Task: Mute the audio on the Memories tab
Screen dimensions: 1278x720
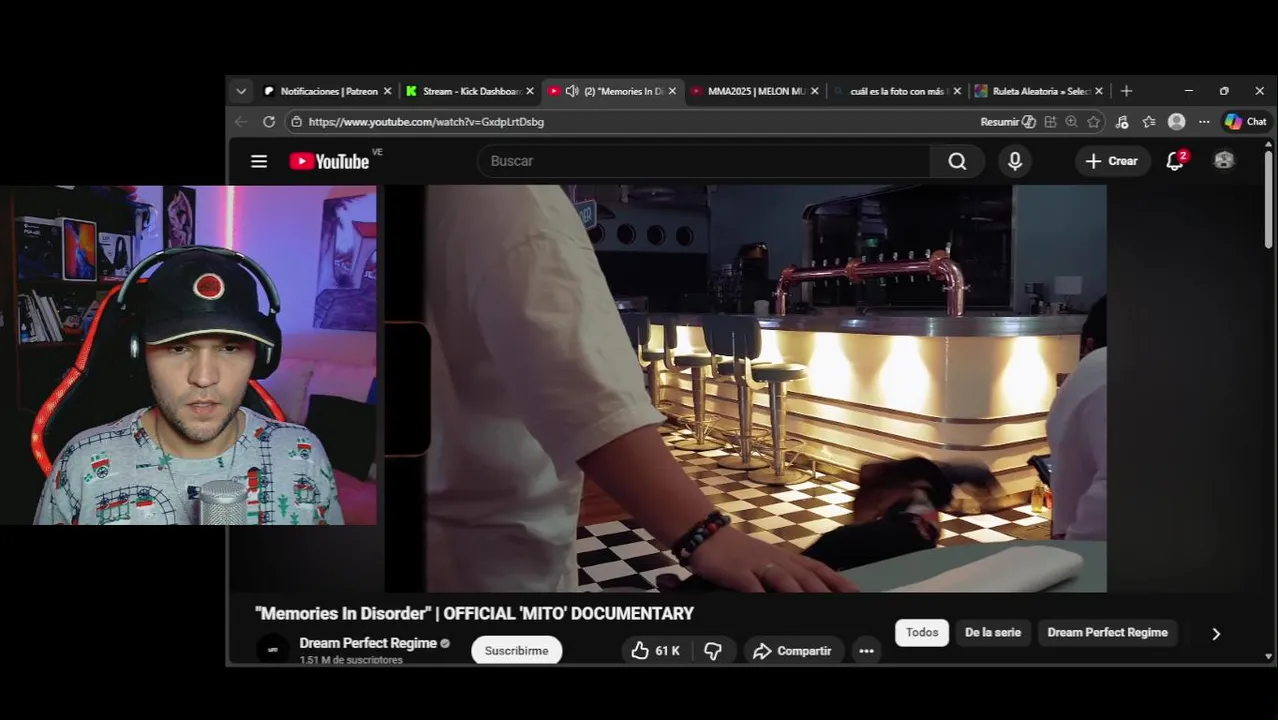Action: click(x=572, y=91)
